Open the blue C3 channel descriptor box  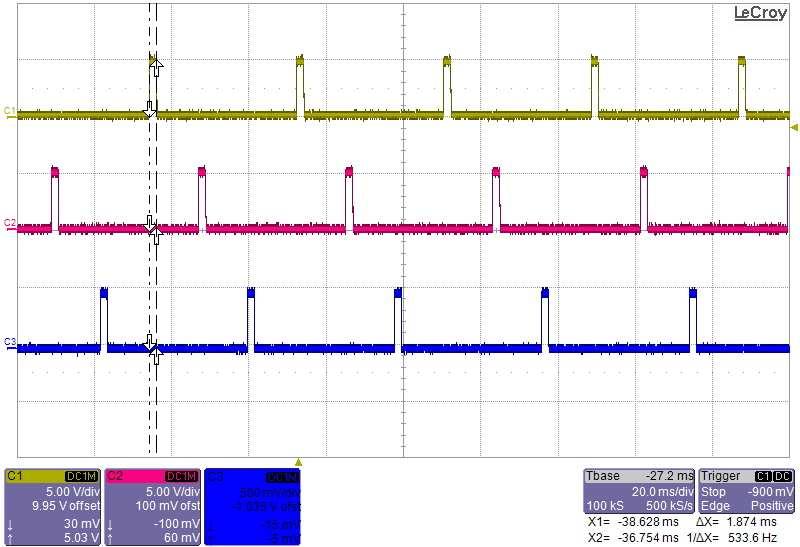253,507
